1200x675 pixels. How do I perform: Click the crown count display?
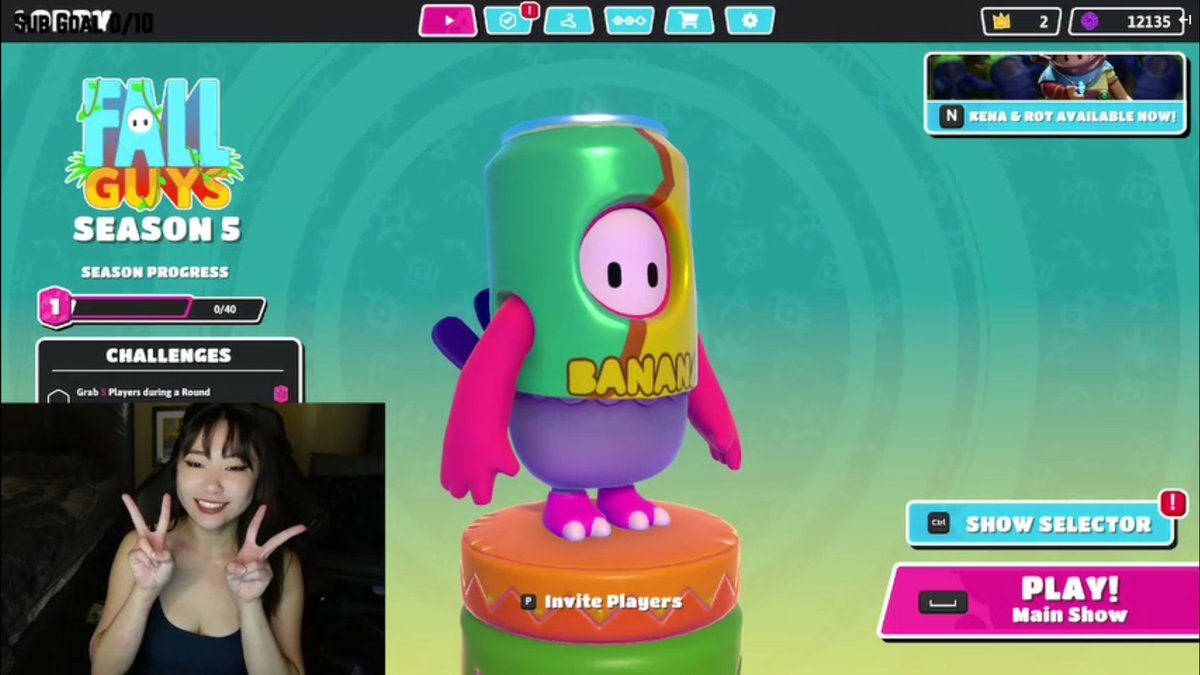click(1021, 21)
